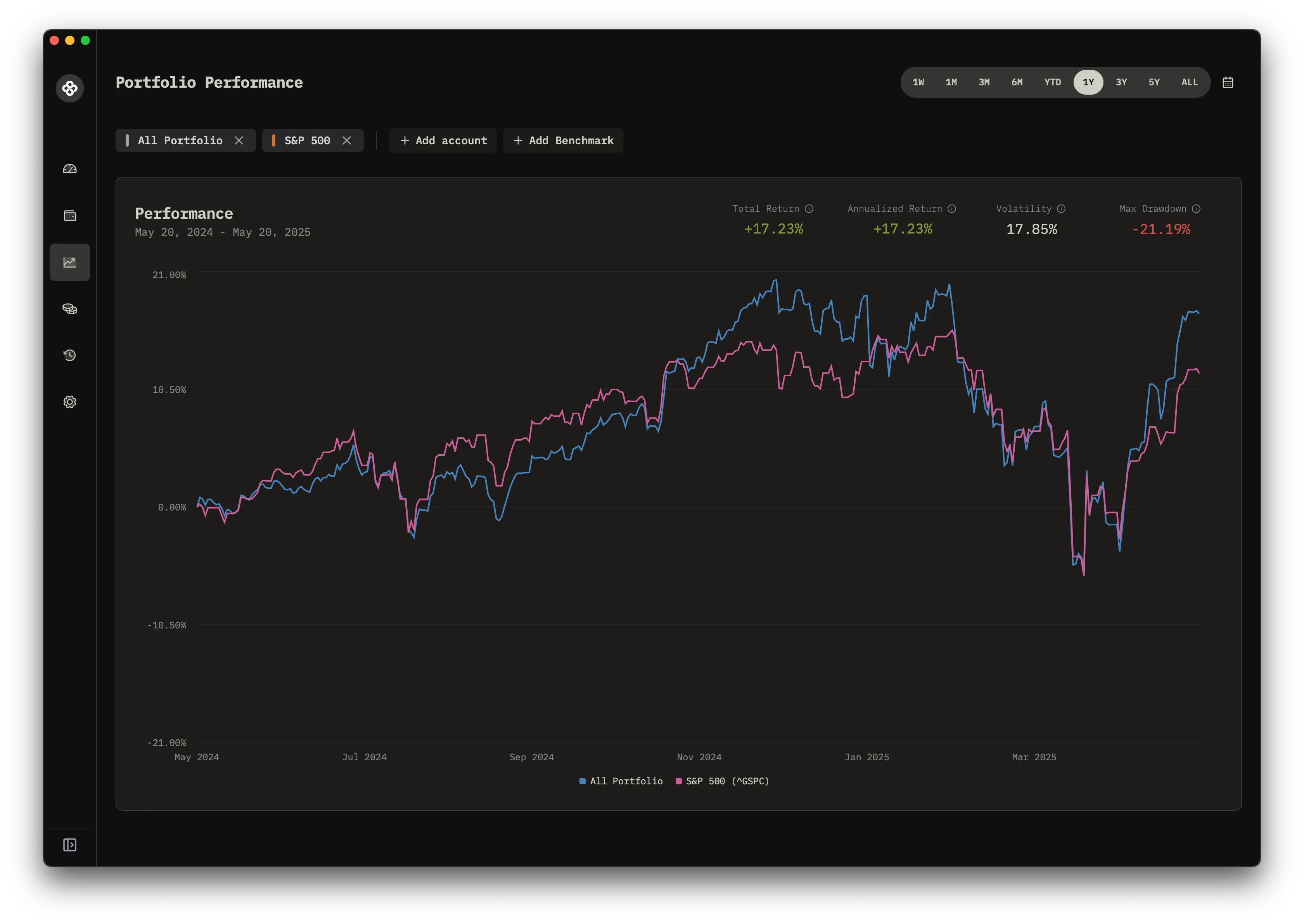The image size is (1304, 924).
Task: Click the orange S&P 500 chip color bar
Action: pos(274,140)
